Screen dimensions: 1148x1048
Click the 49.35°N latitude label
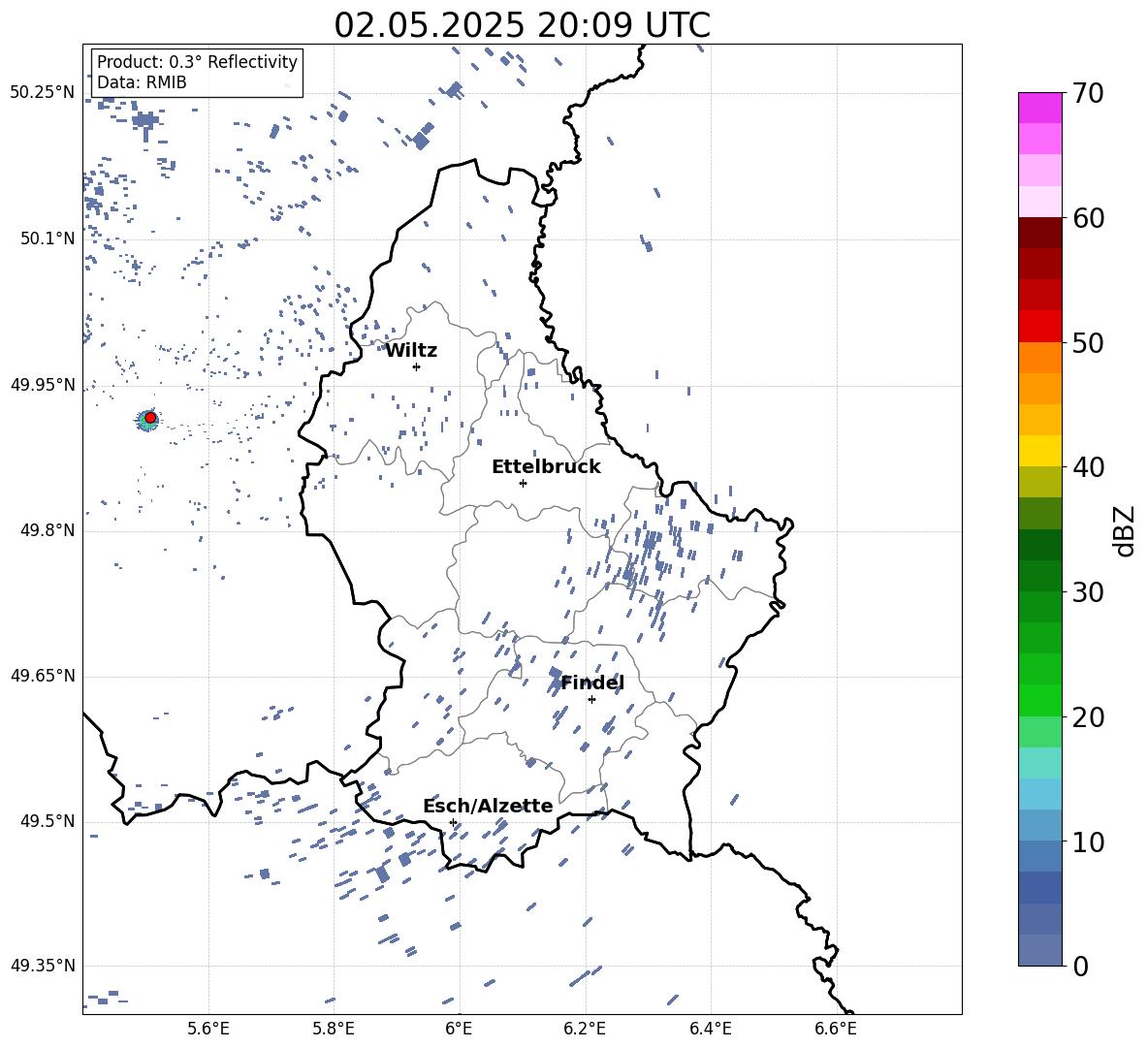tap(43, 966)
